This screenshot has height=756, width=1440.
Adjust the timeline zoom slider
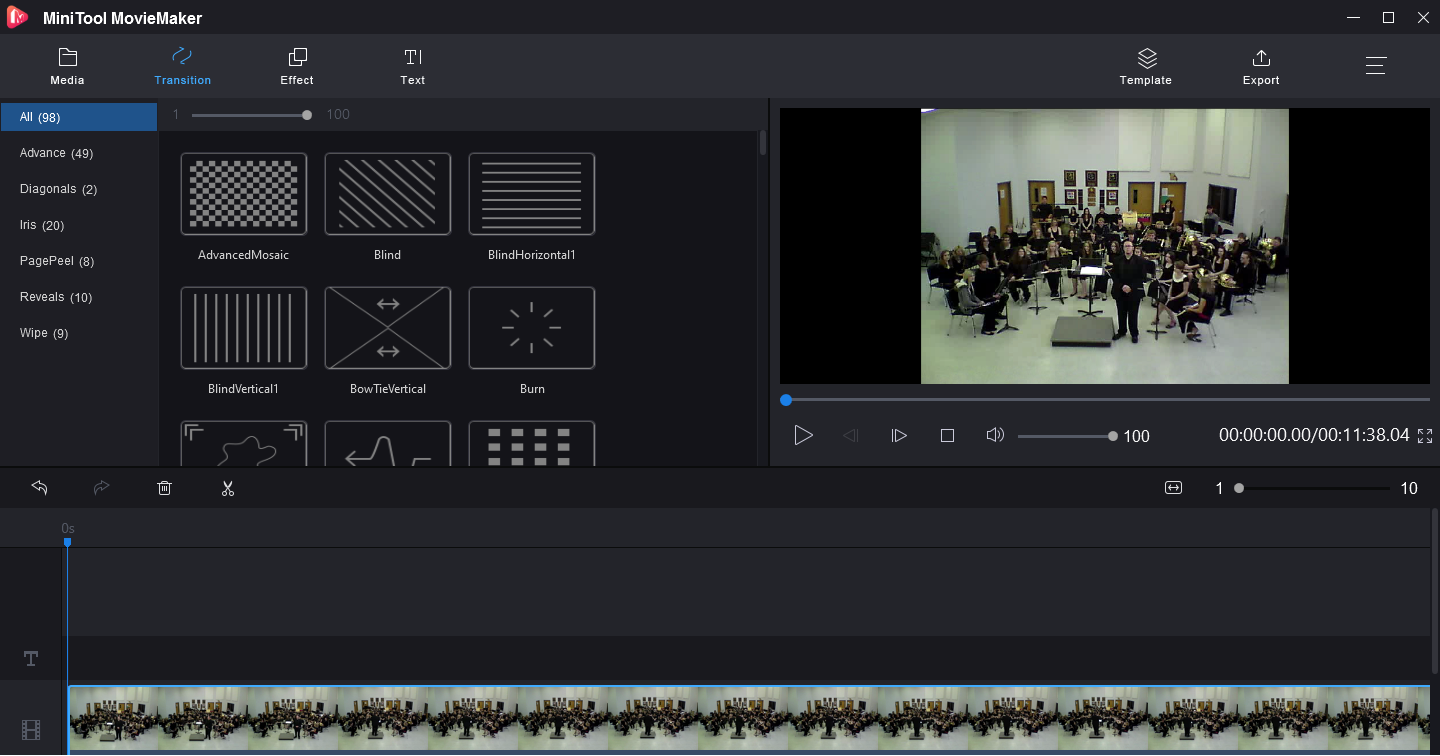tap(1314, 489)
